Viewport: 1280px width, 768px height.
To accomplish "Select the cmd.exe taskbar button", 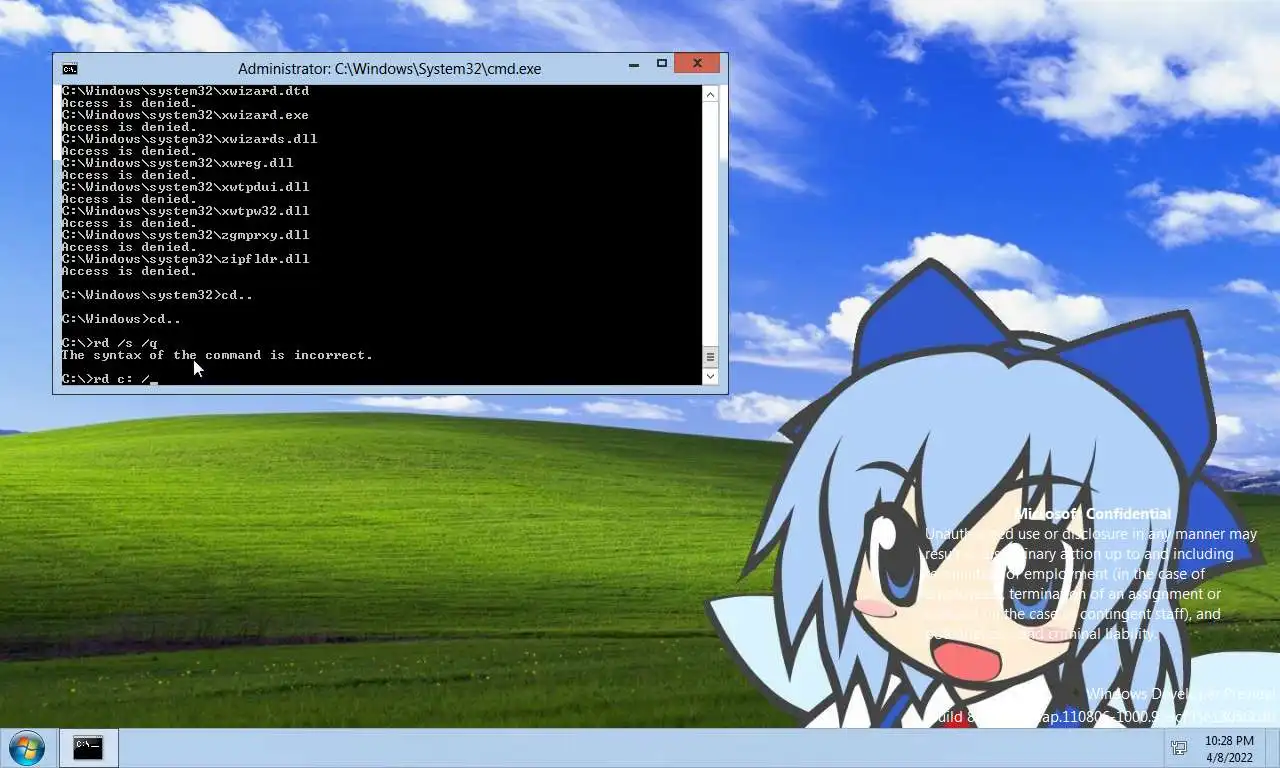I will point(88,748).
